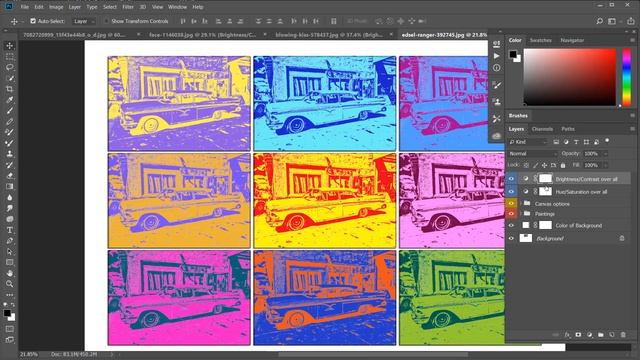Select the Gradient tool
Image resolution: width=640 pixels, height=360 pixels.
[10, 187]
